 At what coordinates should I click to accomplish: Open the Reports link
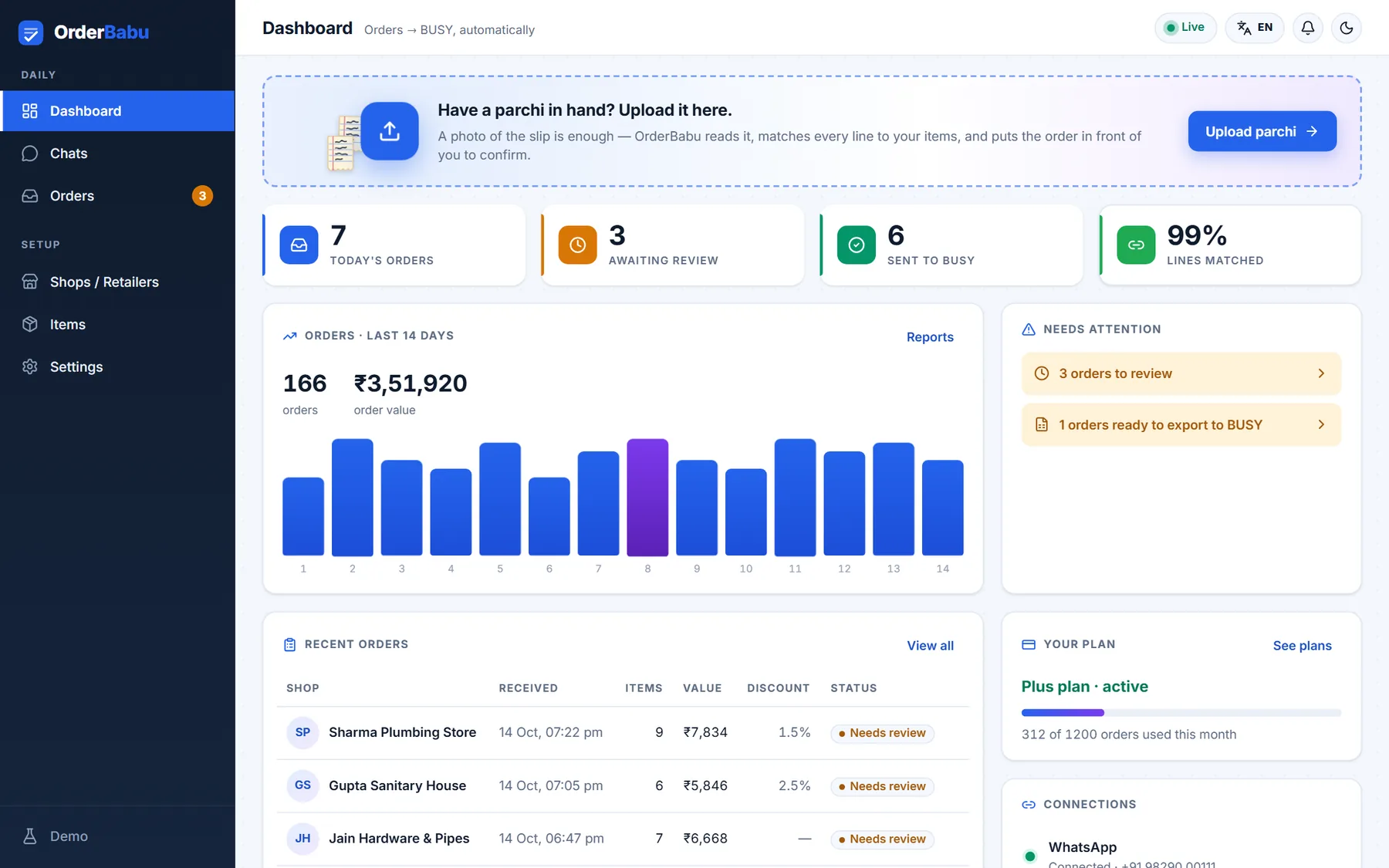coord(930,337)
